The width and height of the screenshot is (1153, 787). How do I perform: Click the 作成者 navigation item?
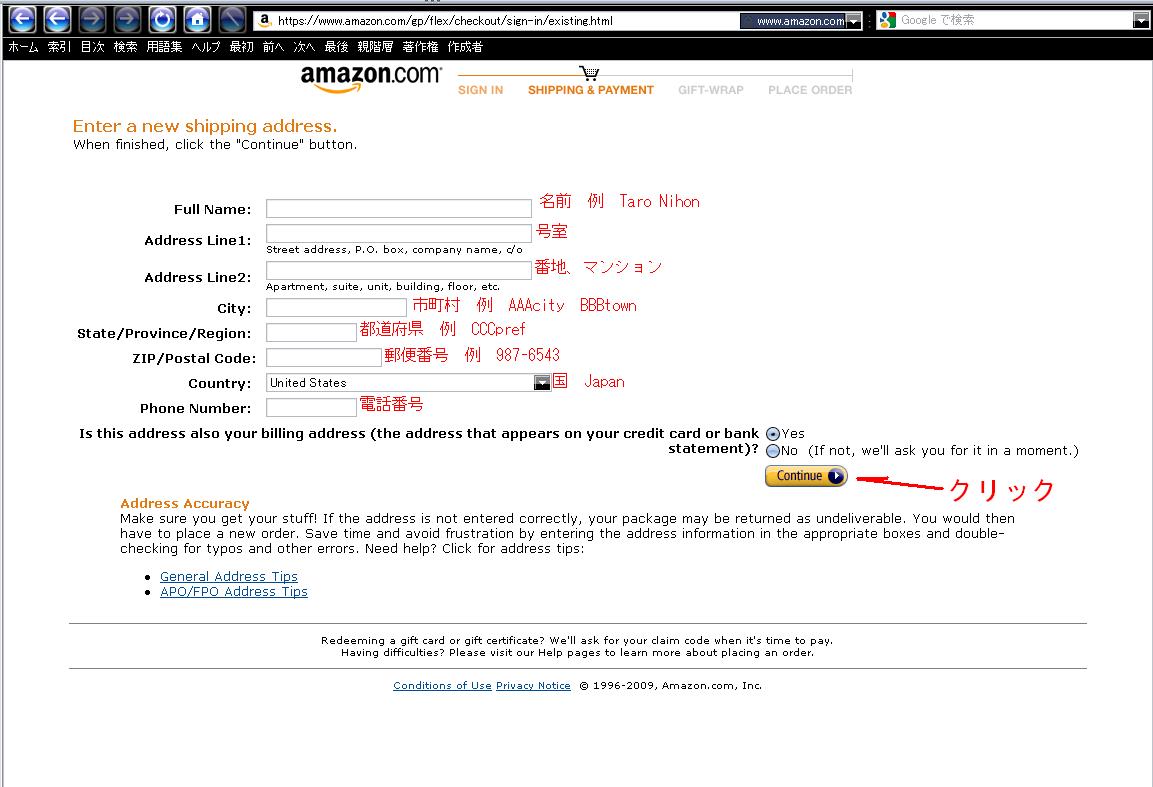tap(465, 47)
